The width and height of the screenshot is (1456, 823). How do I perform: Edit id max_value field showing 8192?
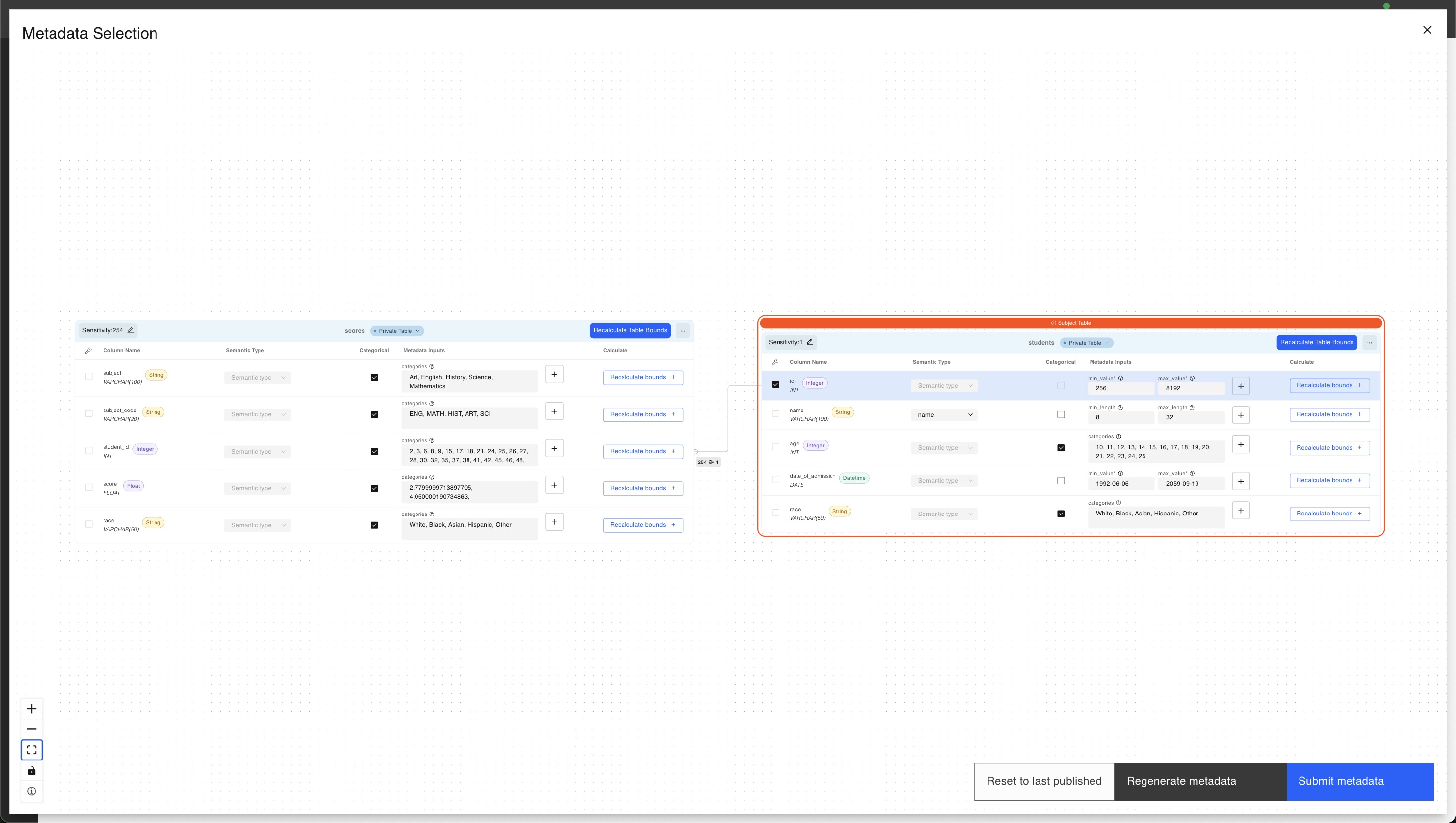click(1191, 388)
